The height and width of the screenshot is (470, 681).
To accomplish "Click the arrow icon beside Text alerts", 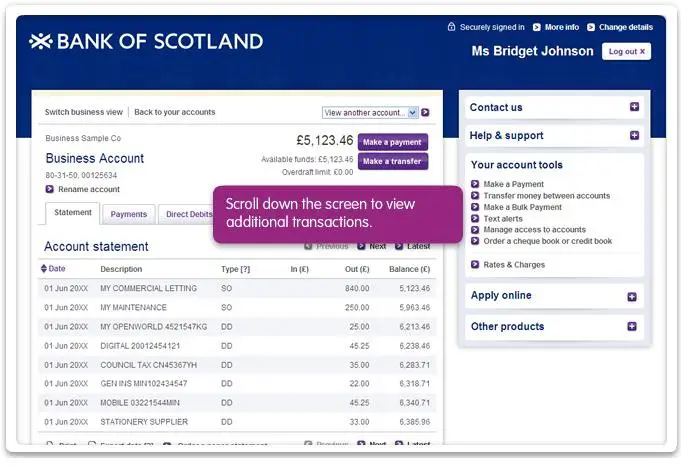I will point(475,218).
